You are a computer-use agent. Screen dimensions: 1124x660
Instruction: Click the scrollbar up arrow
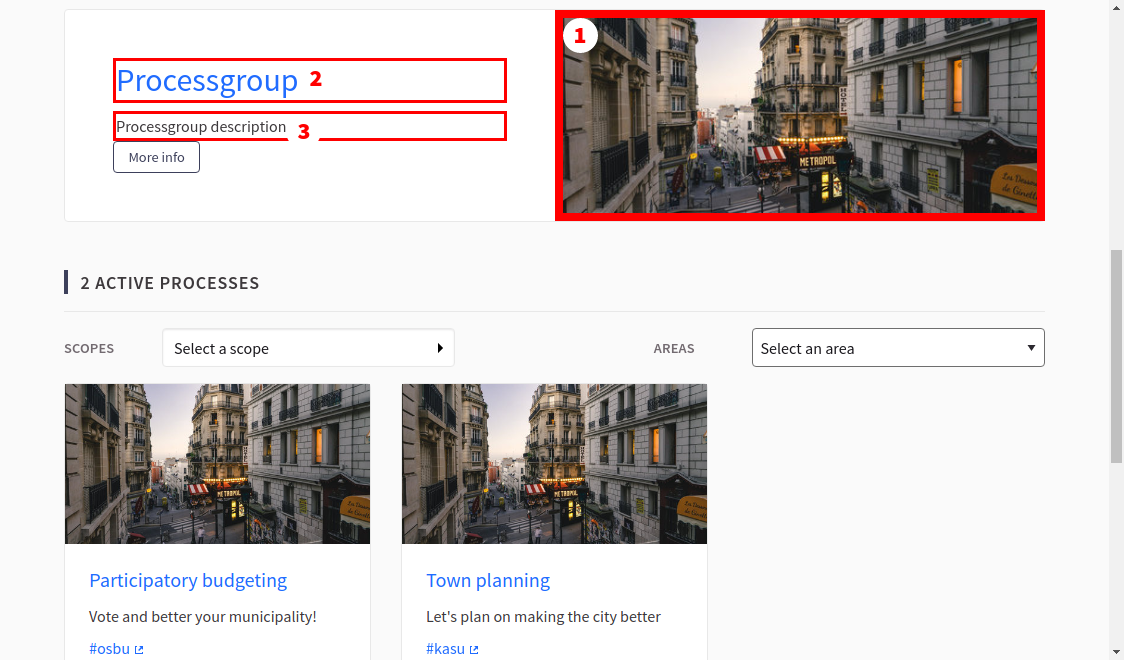click(x=1116, y=8)
